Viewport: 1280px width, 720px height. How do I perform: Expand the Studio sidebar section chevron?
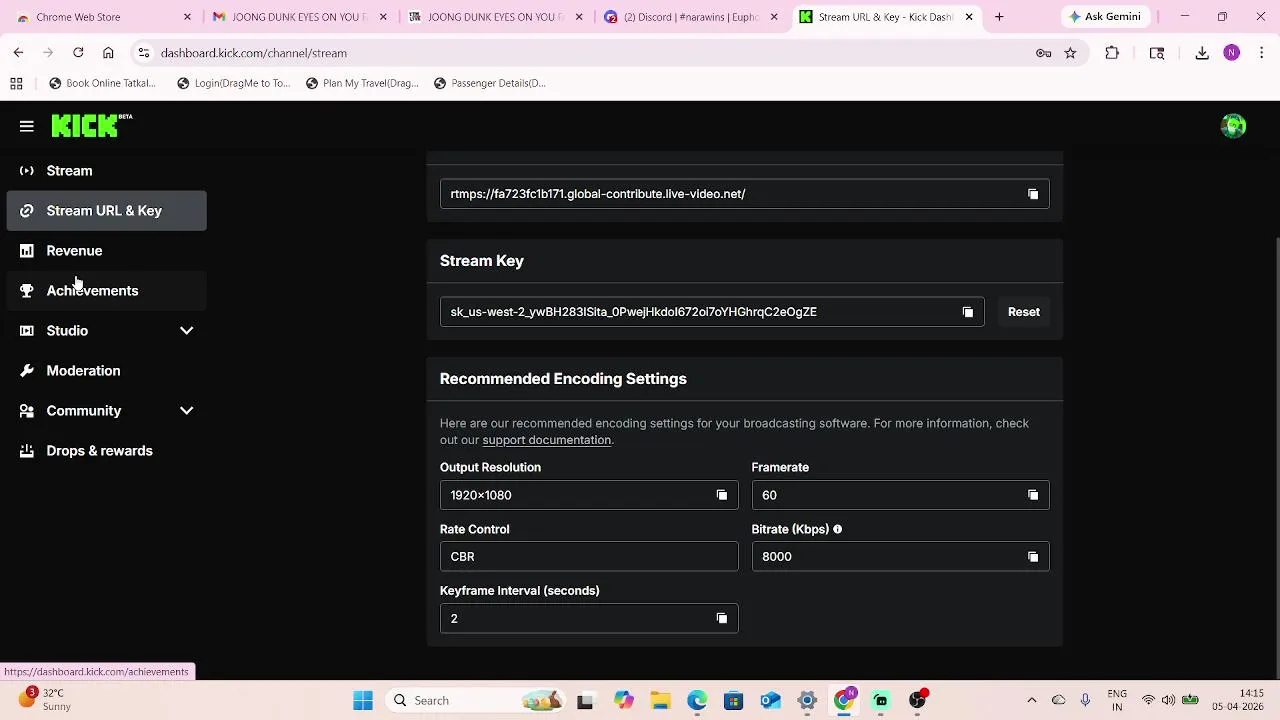click(186, 331)
